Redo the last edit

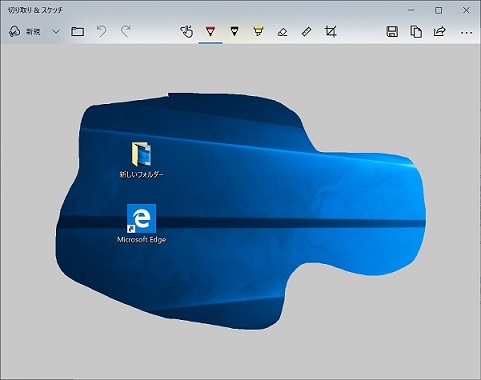point(126,32)
